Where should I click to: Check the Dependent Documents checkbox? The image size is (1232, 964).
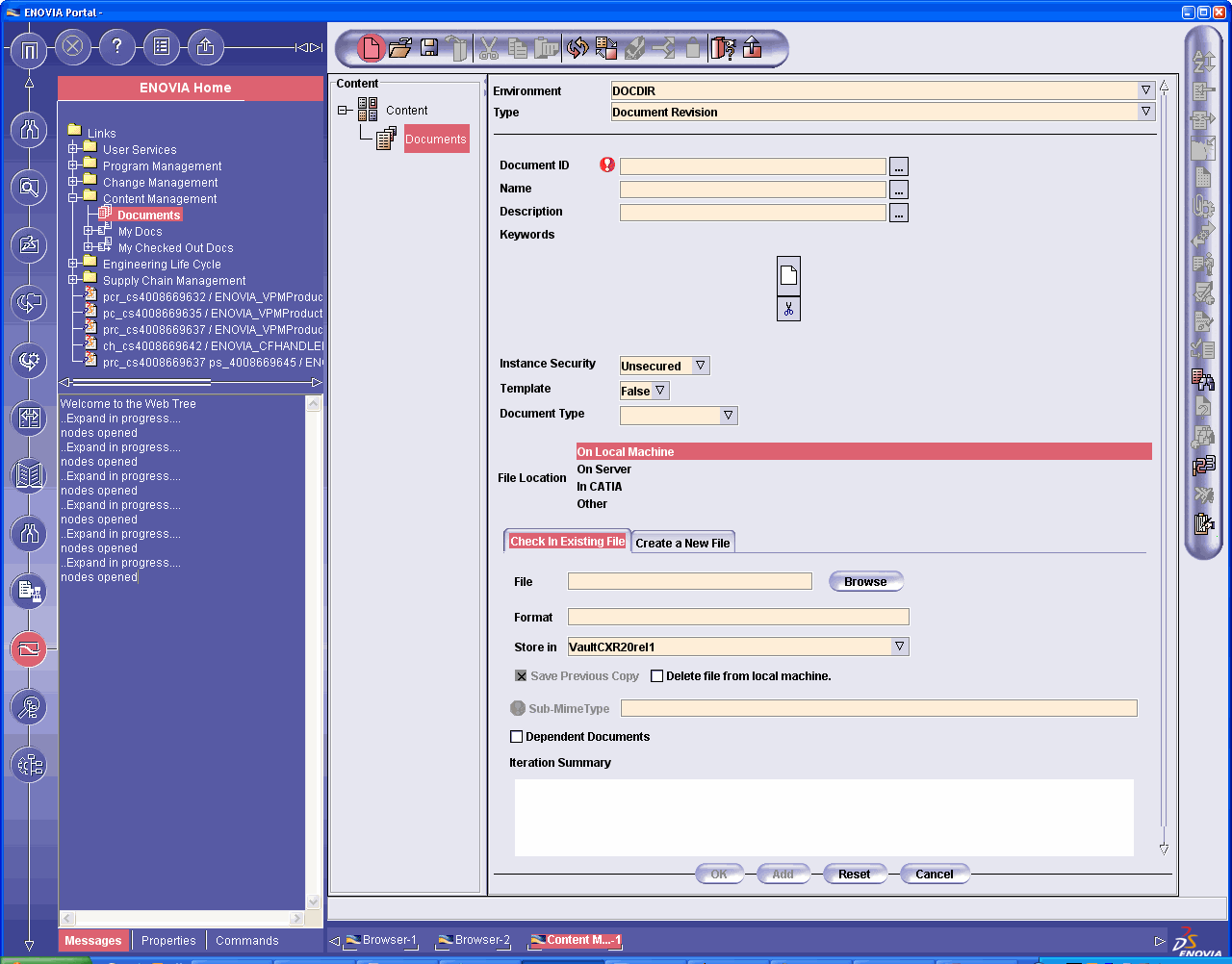point(517,737)
